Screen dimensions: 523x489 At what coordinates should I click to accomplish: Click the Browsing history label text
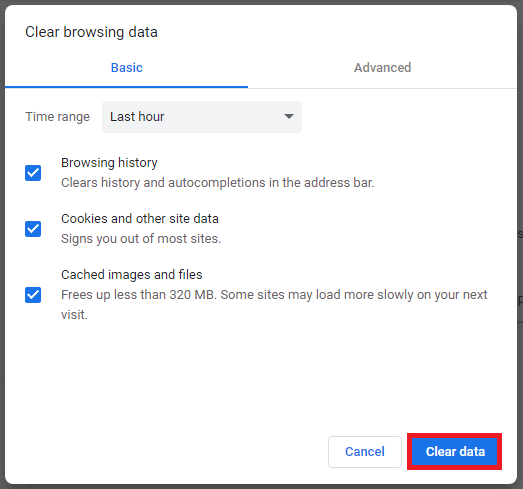point(109,163)
